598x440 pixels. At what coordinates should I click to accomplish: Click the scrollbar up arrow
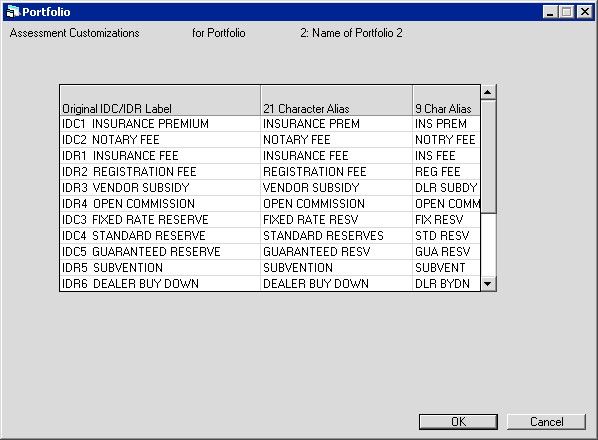click(488, 92)
